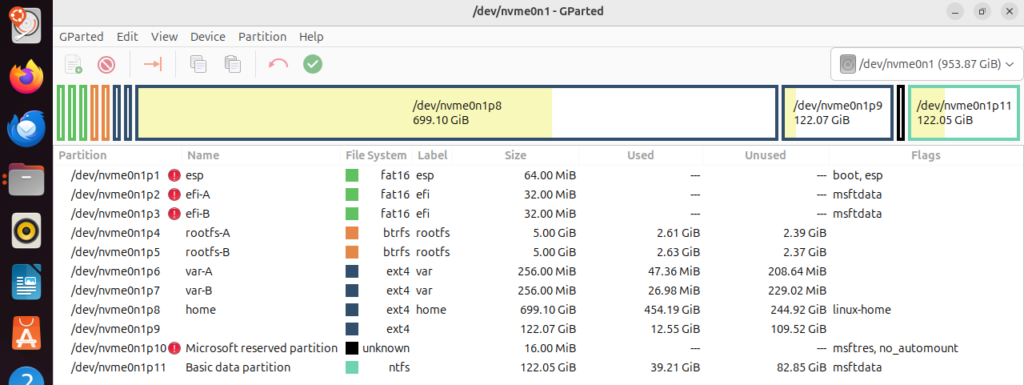Select the /dev/nvme0n1p5 partition row
The width and height of the screenshot is (1024, 385).
(538, 252)
